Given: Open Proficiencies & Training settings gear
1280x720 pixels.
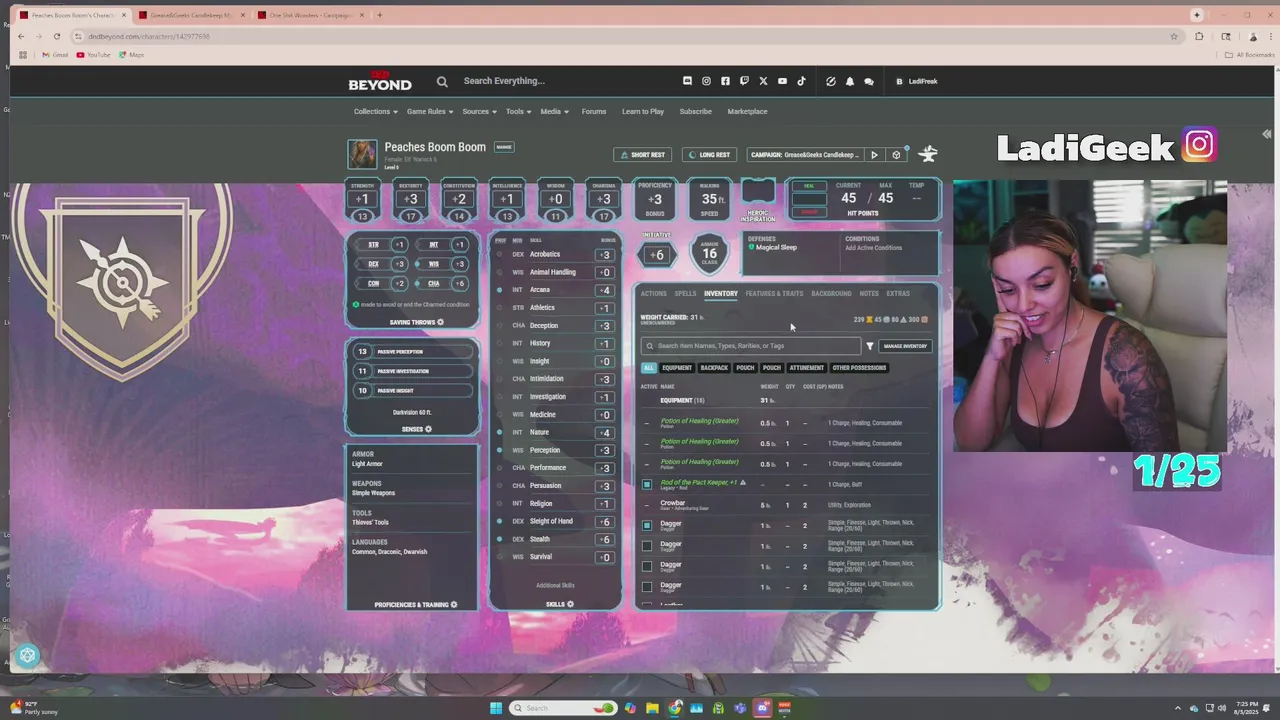Looking at the screenshot, I should pyautogui.click(x=454, y=605).
